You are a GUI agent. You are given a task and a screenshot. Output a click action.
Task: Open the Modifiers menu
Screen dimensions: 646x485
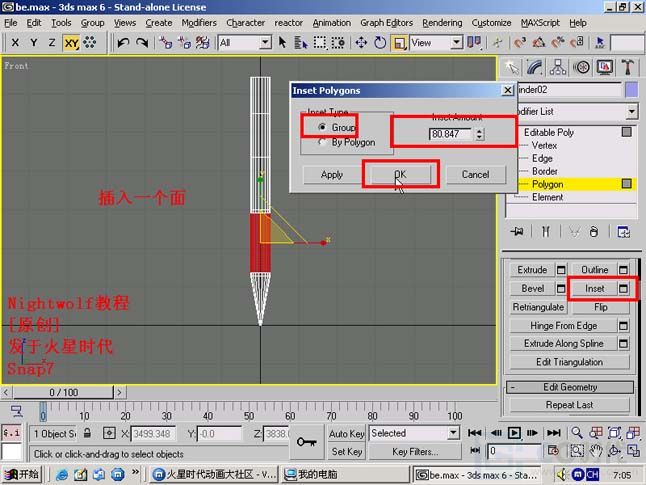199,23
